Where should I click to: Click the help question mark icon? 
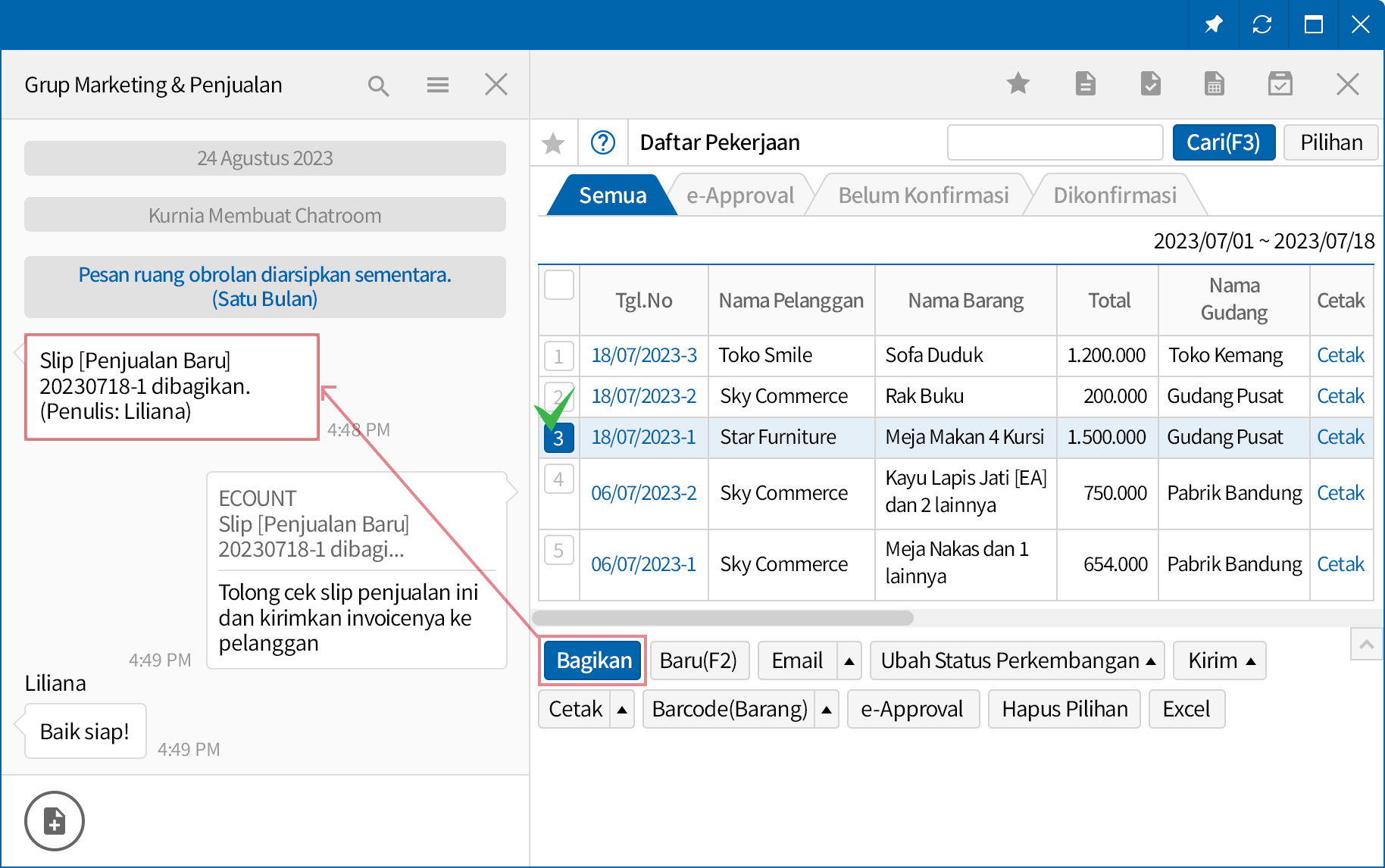pos(602,142)
